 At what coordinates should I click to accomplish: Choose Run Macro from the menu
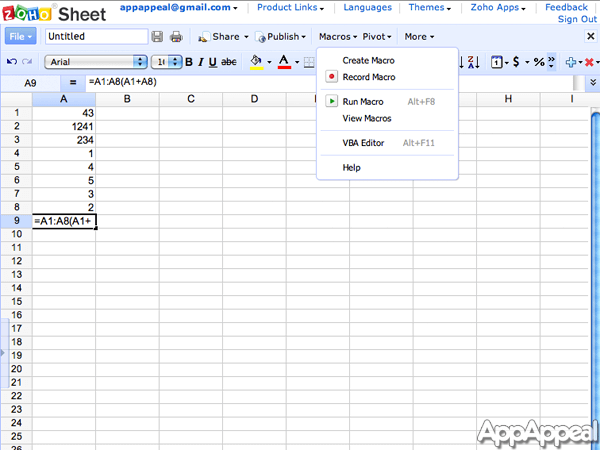pyautogui.click(x=363, y=102)
